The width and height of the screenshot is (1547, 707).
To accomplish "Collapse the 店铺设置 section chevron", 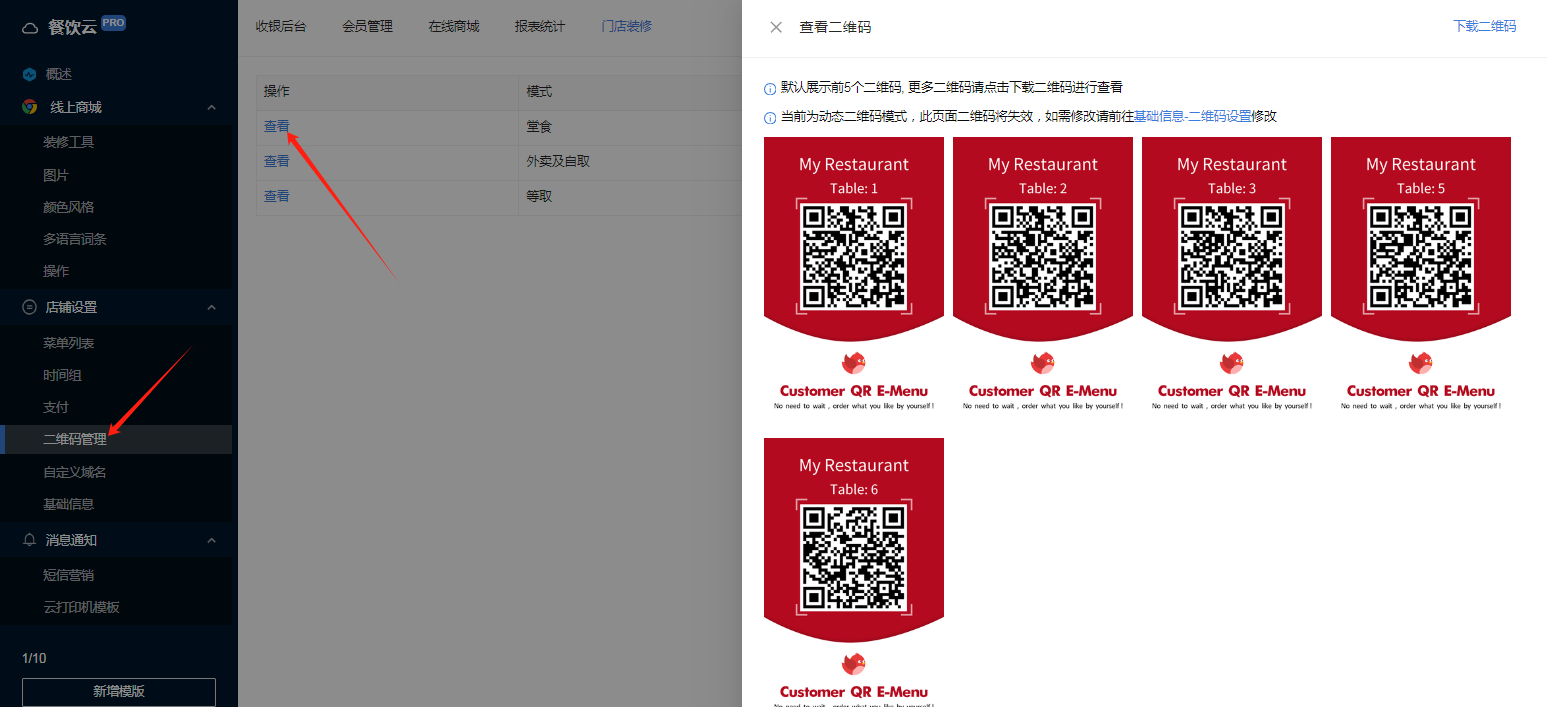I will pyautogui.click(x=211, y=307).
